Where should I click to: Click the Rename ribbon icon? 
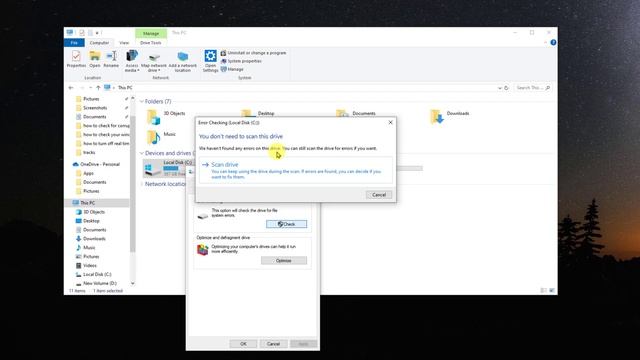pos(111,59)
